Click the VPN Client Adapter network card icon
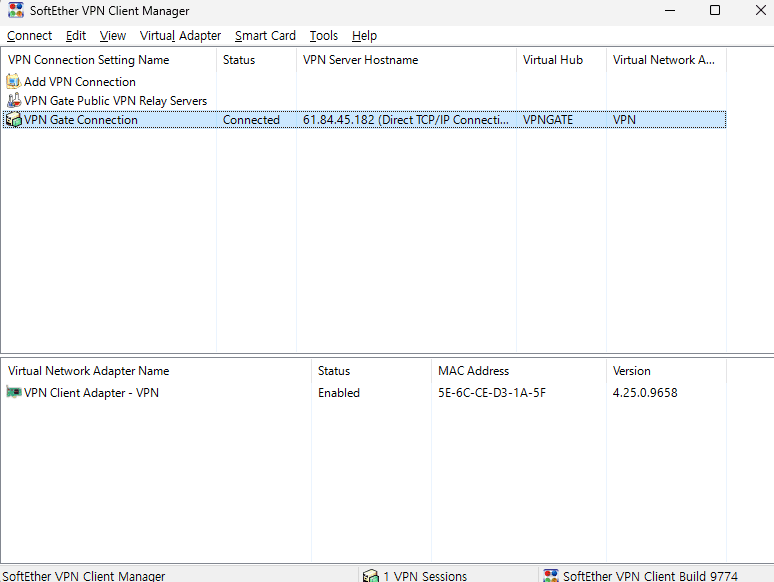Image resolution: width=774 pixels, height=582 pixels. coord(14,393)
